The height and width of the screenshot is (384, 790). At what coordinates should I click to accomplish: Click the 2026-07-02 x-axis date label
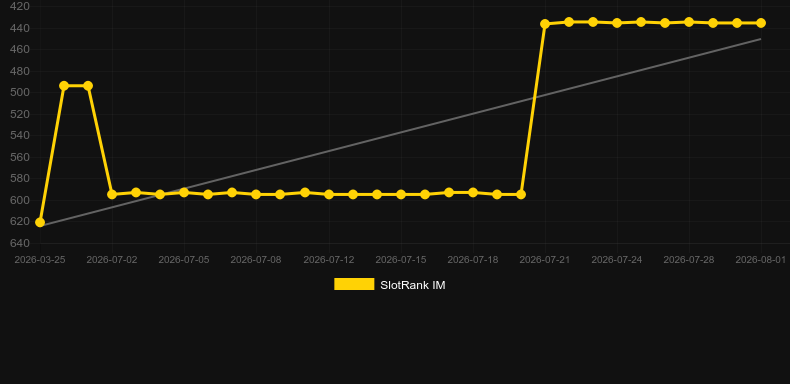coord(112,260)
